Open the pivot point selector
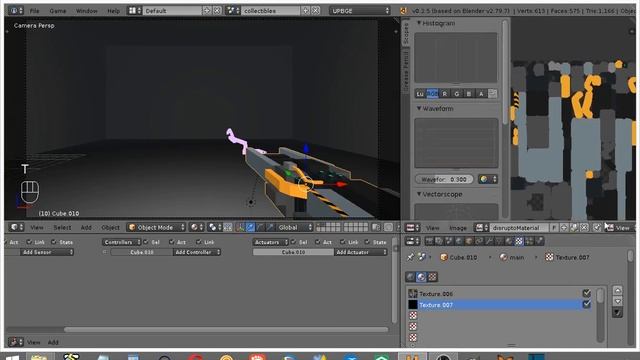The image size is (640, 360). coord(214,227)
